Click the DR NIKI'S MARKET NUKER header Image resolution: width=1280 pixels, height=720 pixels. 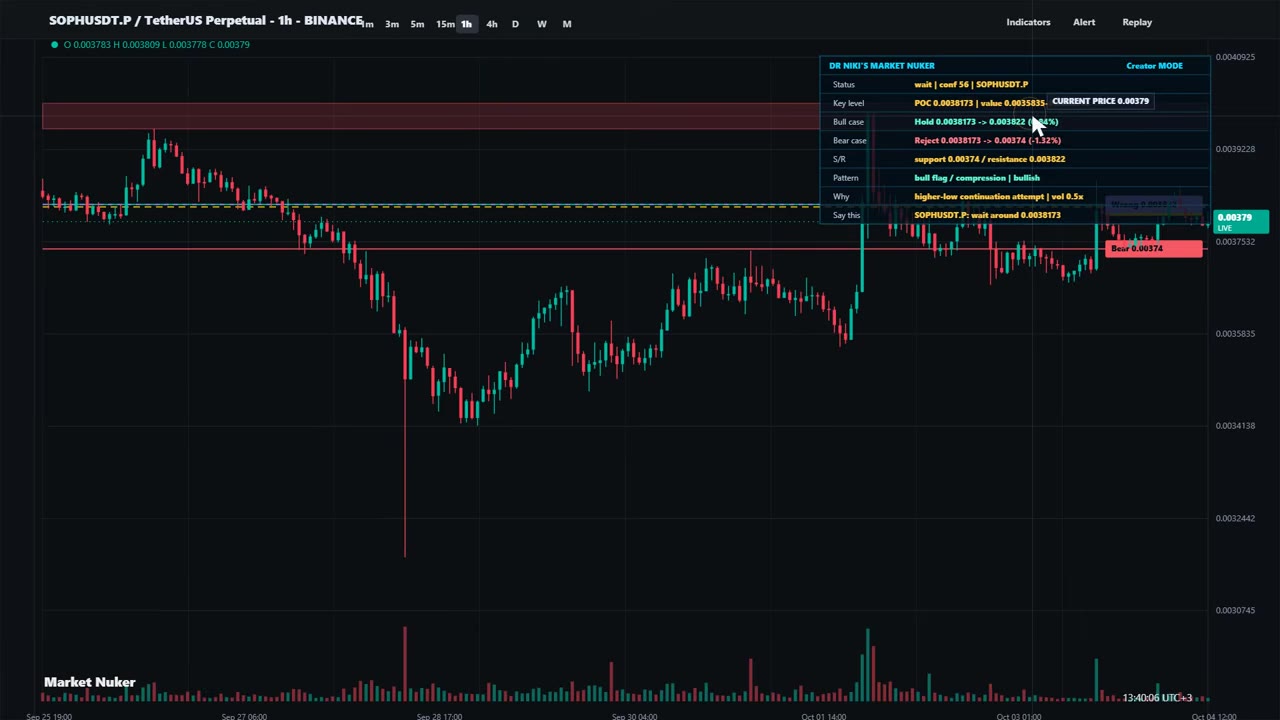click(882, 66)
